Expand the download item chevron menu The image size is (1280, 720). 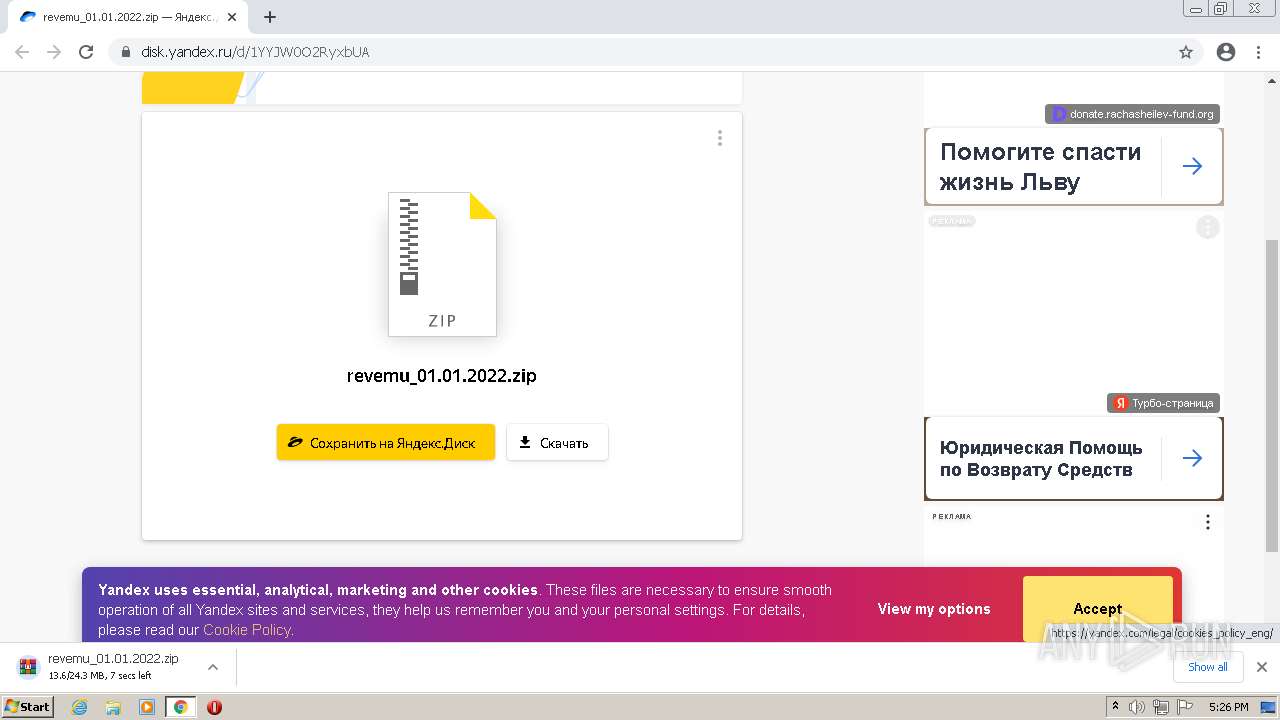(212, 667)
